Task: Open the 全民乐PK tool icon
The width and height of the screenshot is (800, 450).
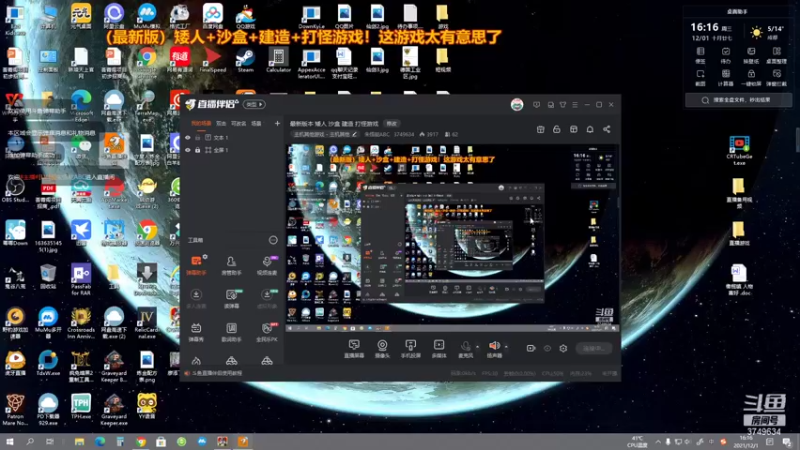Action: click(267, 332)
